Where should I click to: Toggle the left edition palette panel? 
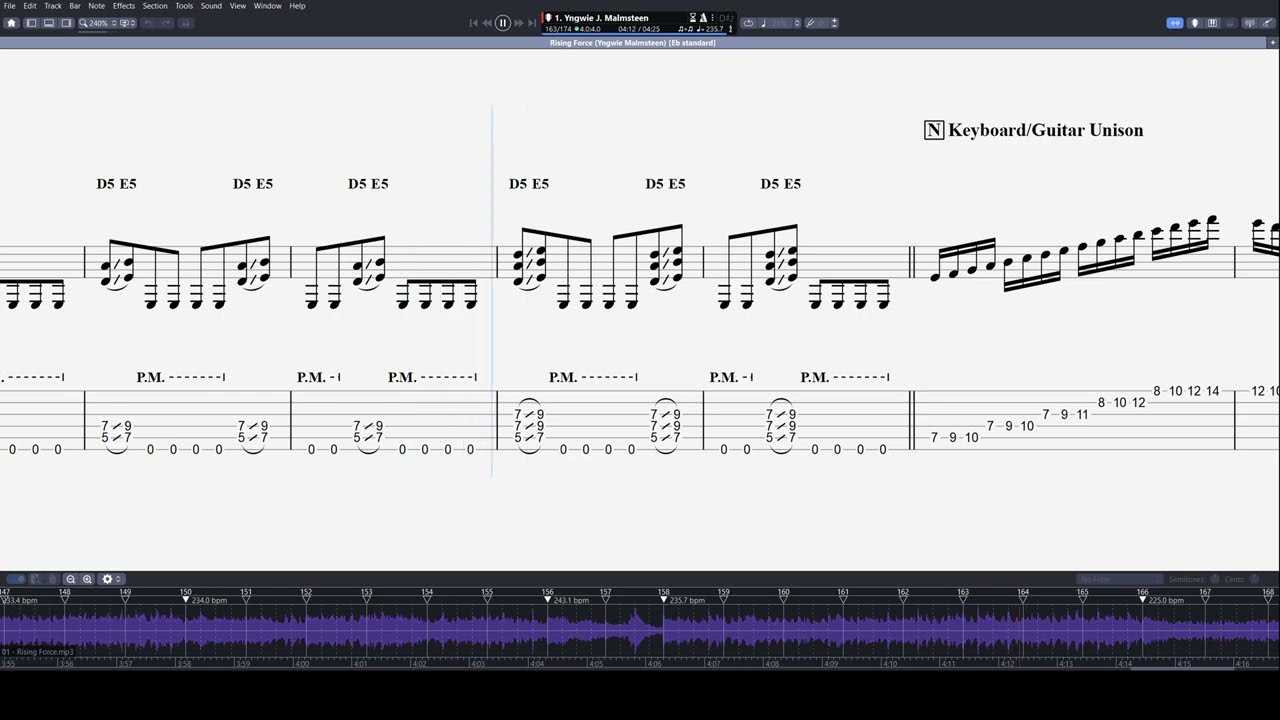[x=31, y=23]
